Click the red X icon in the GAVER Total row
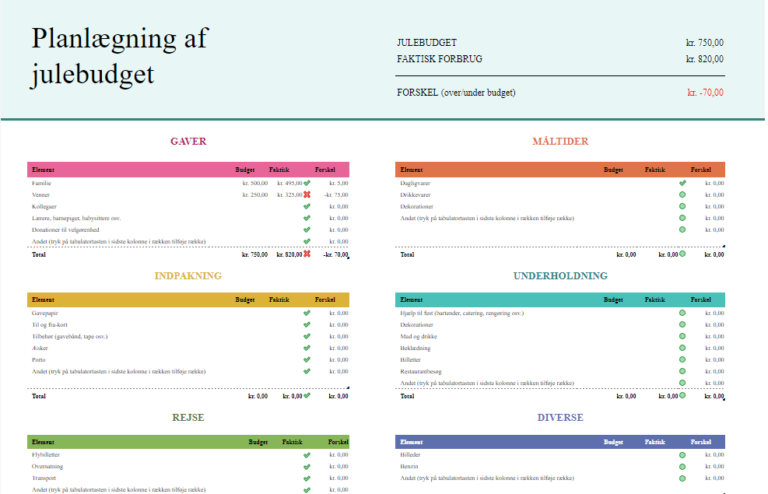This screenshot has height=494, width=768. 307,254
